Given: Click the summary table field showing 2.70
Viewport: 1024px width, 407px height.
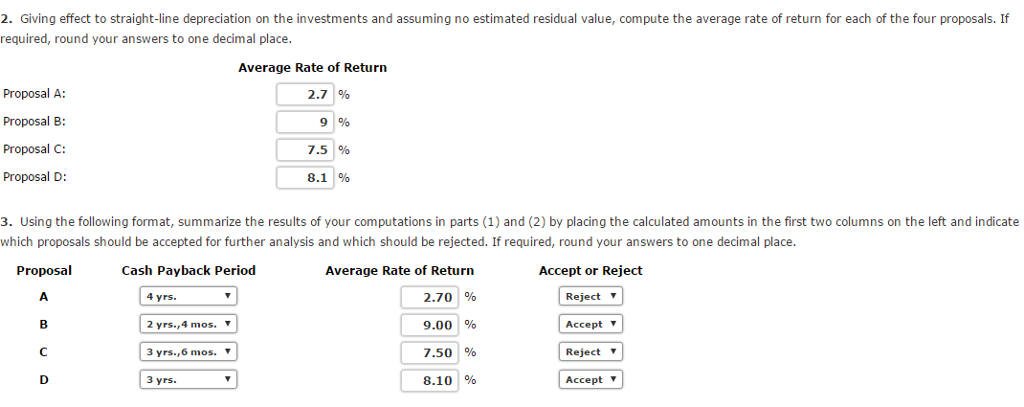Looking at the screenshot, I should pos(429,297).
